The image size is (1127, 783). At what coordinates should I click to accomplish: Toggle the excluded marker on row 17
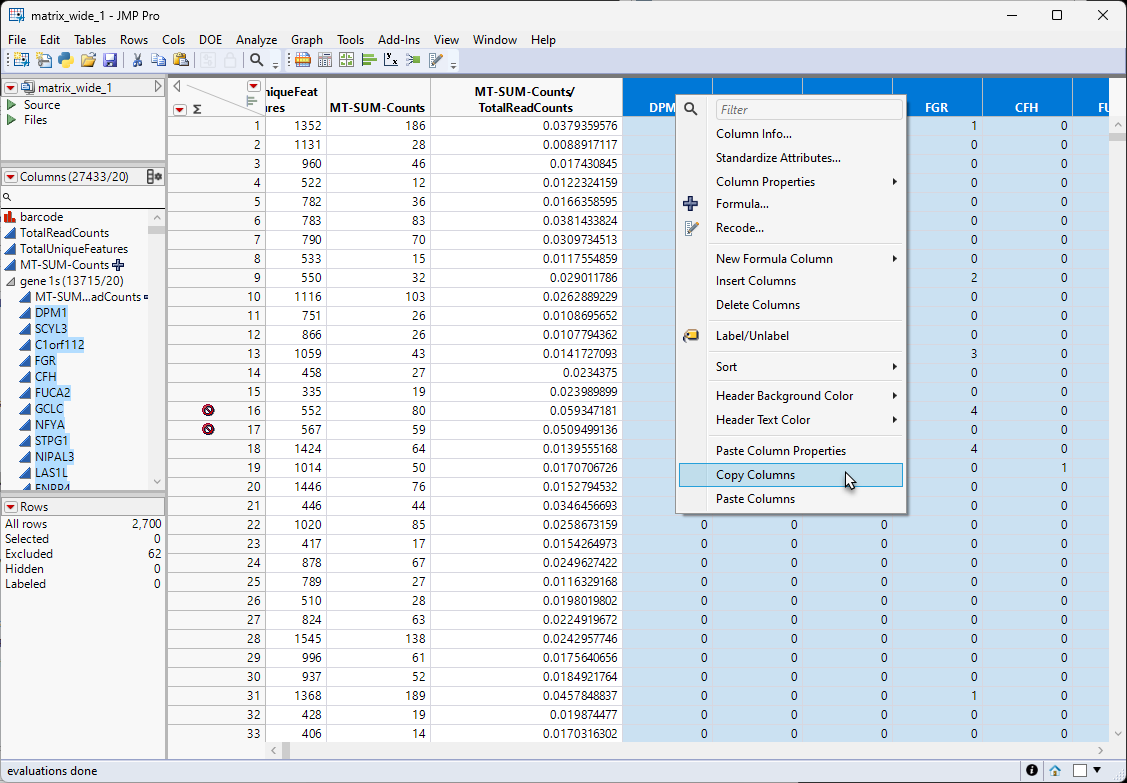[208, 429]
